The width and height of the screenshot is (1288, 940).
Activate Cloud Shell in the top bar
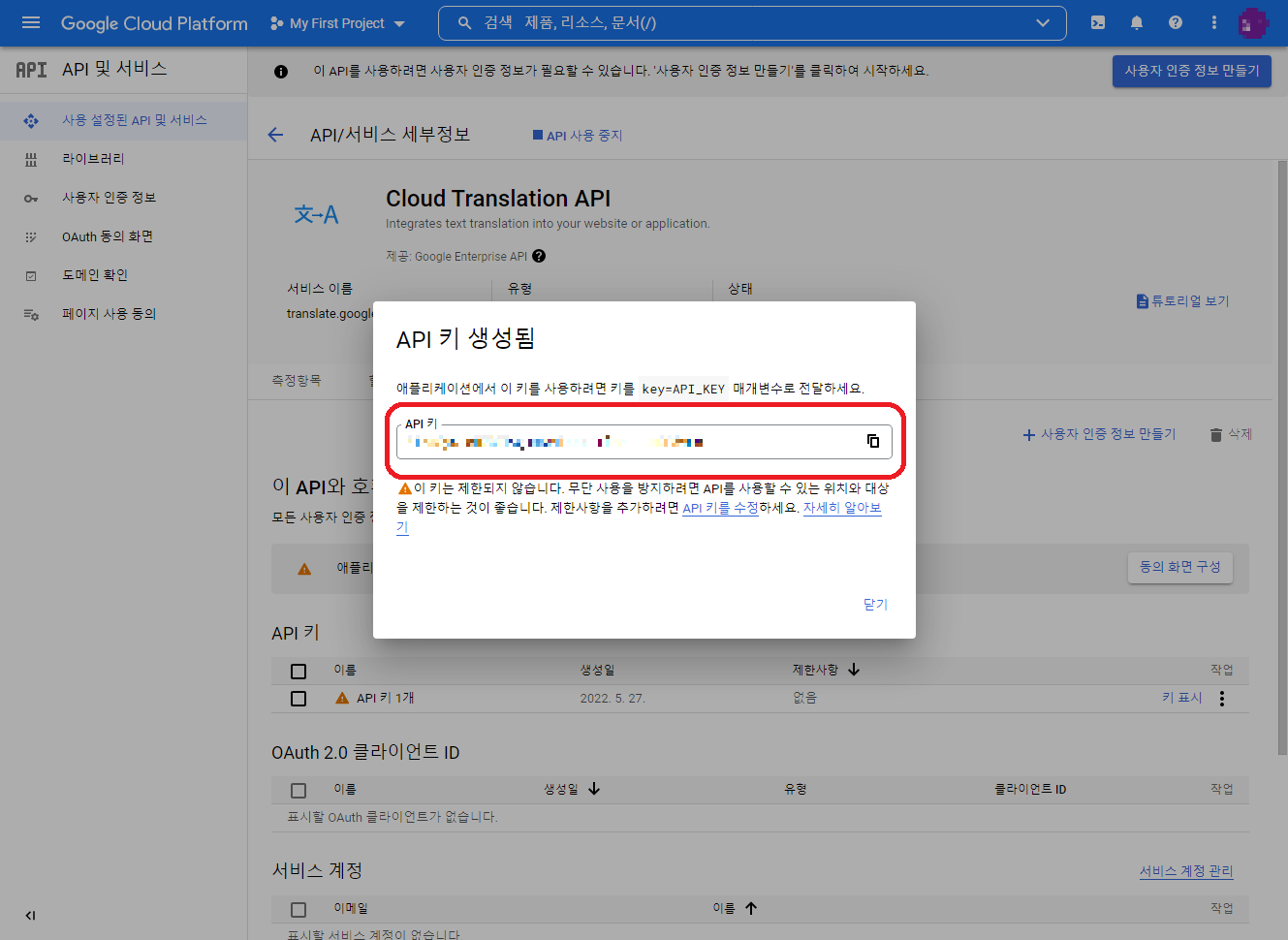pyautogui.click(x=1097, y=21)
